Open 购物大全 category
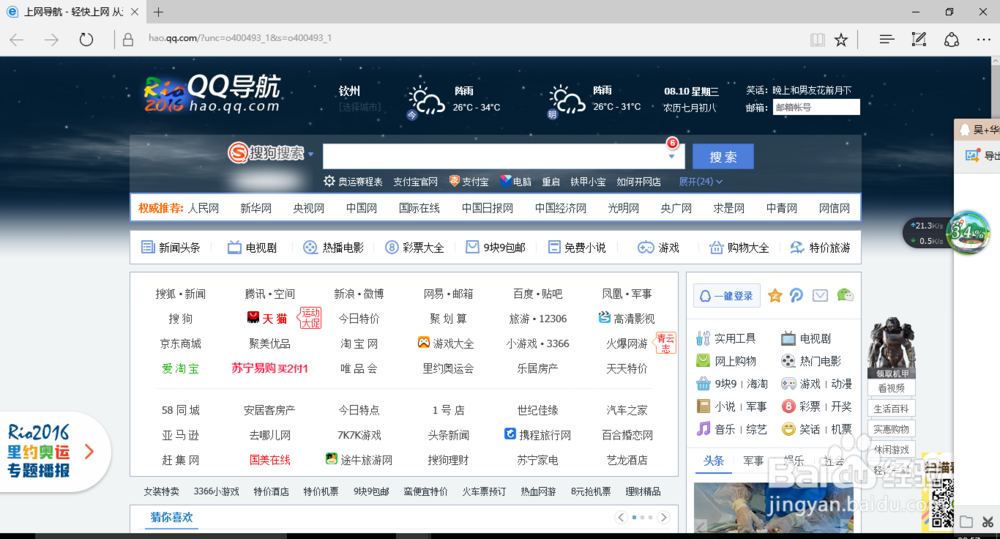 pos(739,247)
